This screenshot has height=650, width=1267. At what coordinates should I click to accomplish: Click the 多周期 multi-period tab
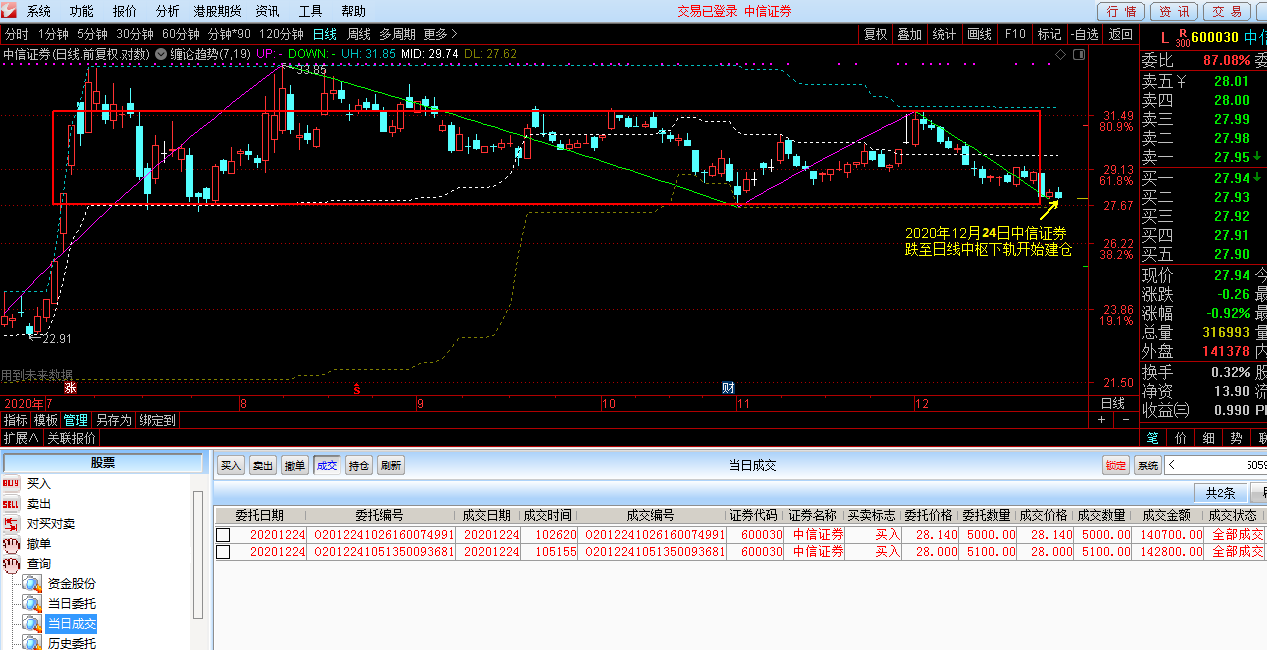tap(398, 34)
